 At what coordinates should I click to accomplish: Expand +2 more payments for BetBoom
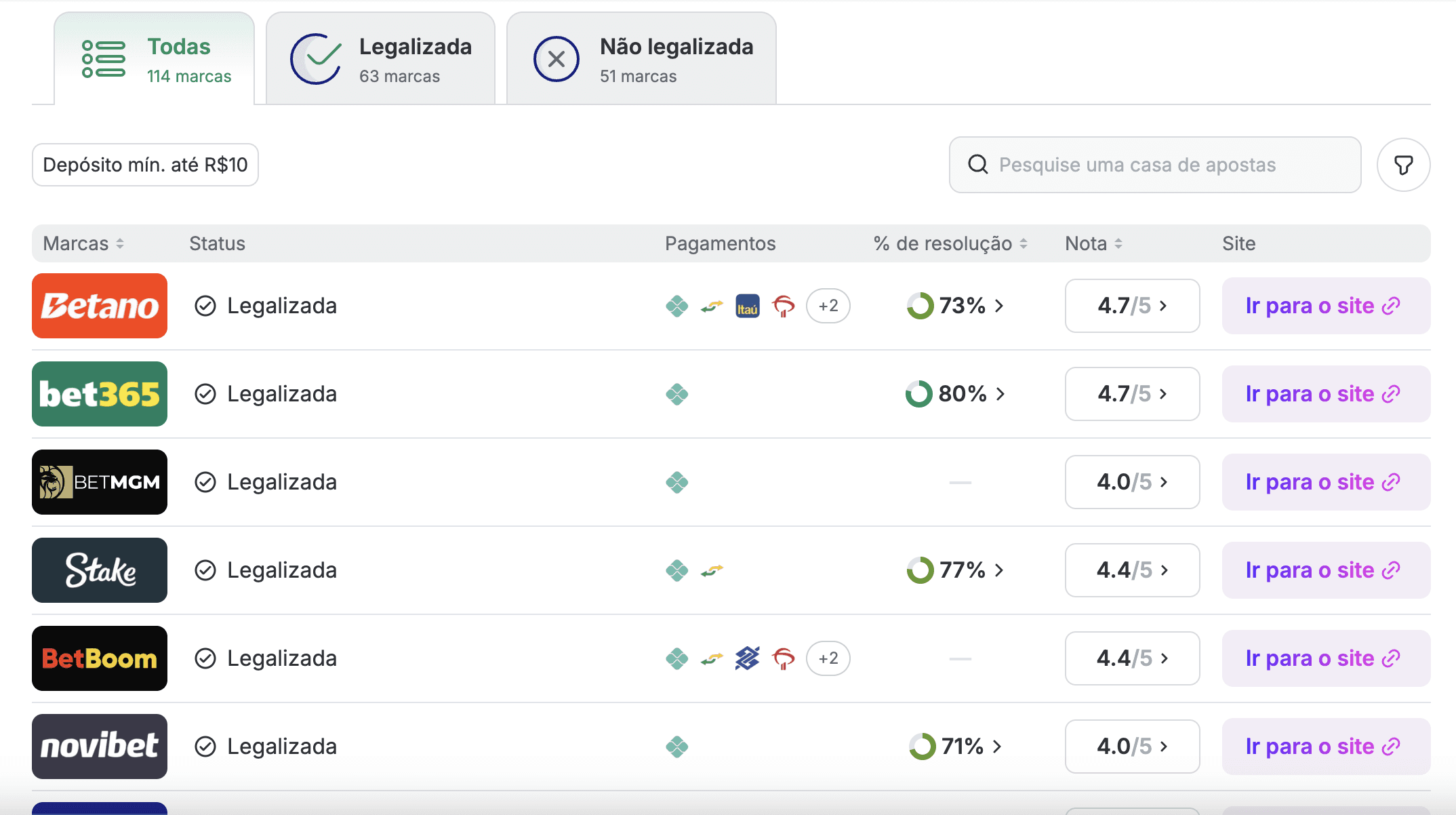pos(828,658)
